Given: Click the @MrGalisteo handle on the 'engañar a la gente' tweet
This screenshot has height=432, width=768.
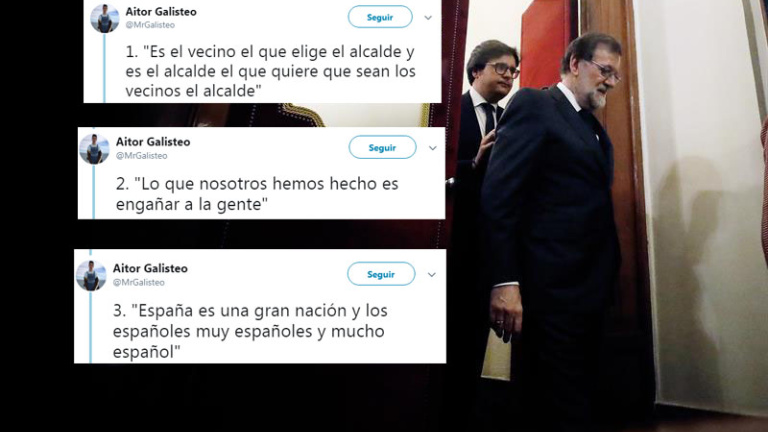Looking at the screenshot, I should click(x=142, y=156).
